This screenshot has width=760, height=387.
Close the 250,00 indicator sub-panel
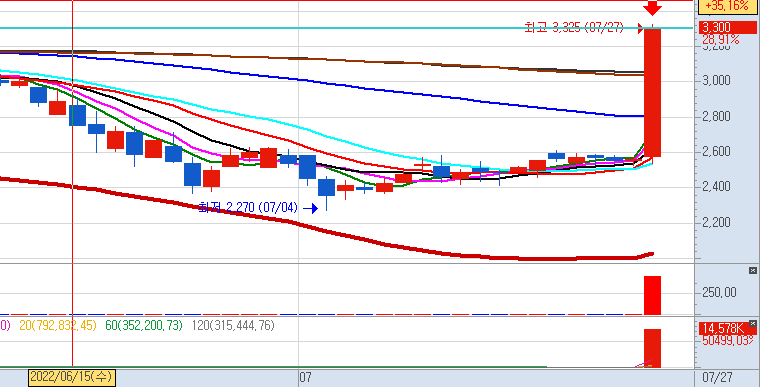click(x=752, y=270)
